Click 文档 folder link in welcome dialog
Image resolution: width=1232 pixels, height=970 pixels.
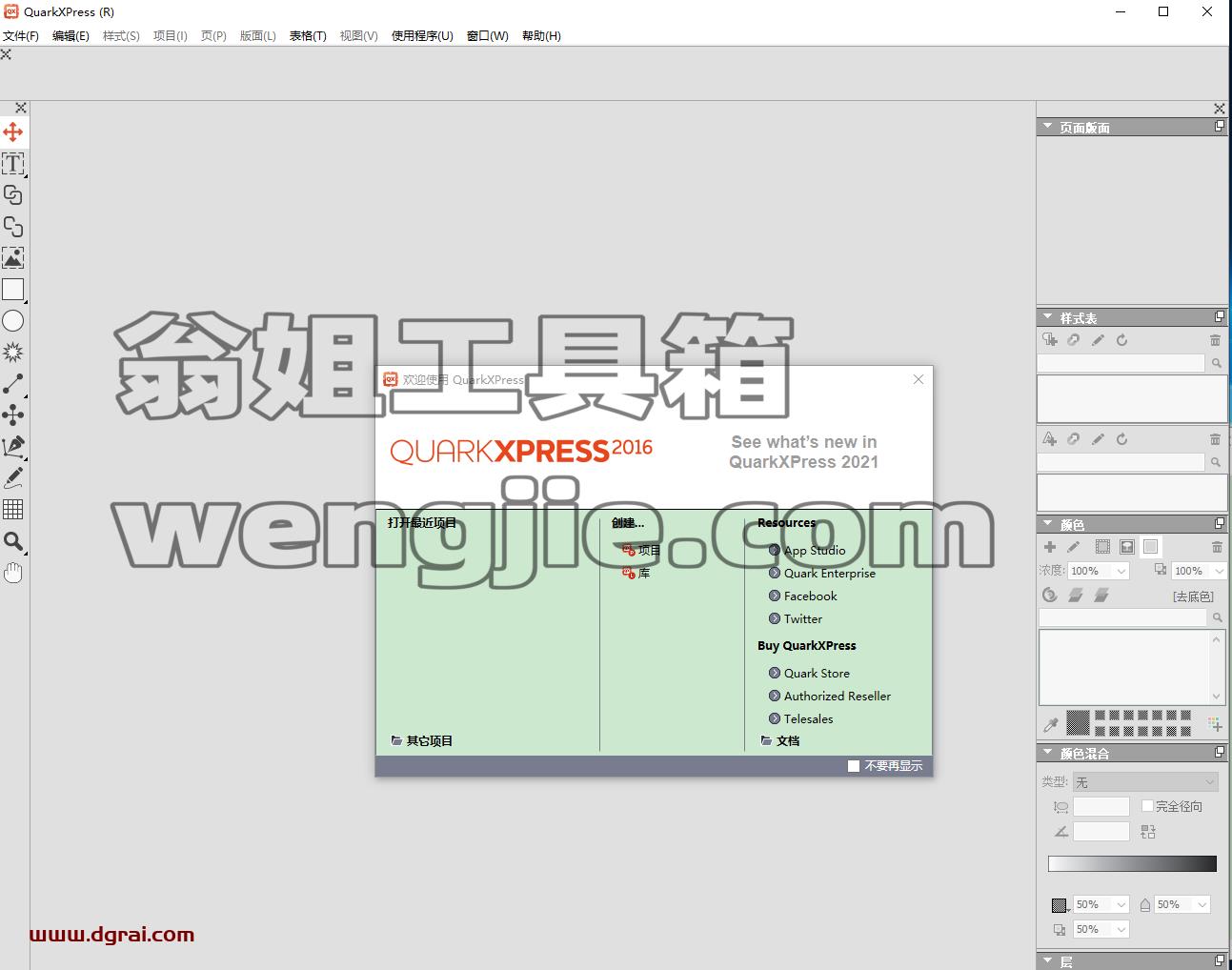point(780,740)
